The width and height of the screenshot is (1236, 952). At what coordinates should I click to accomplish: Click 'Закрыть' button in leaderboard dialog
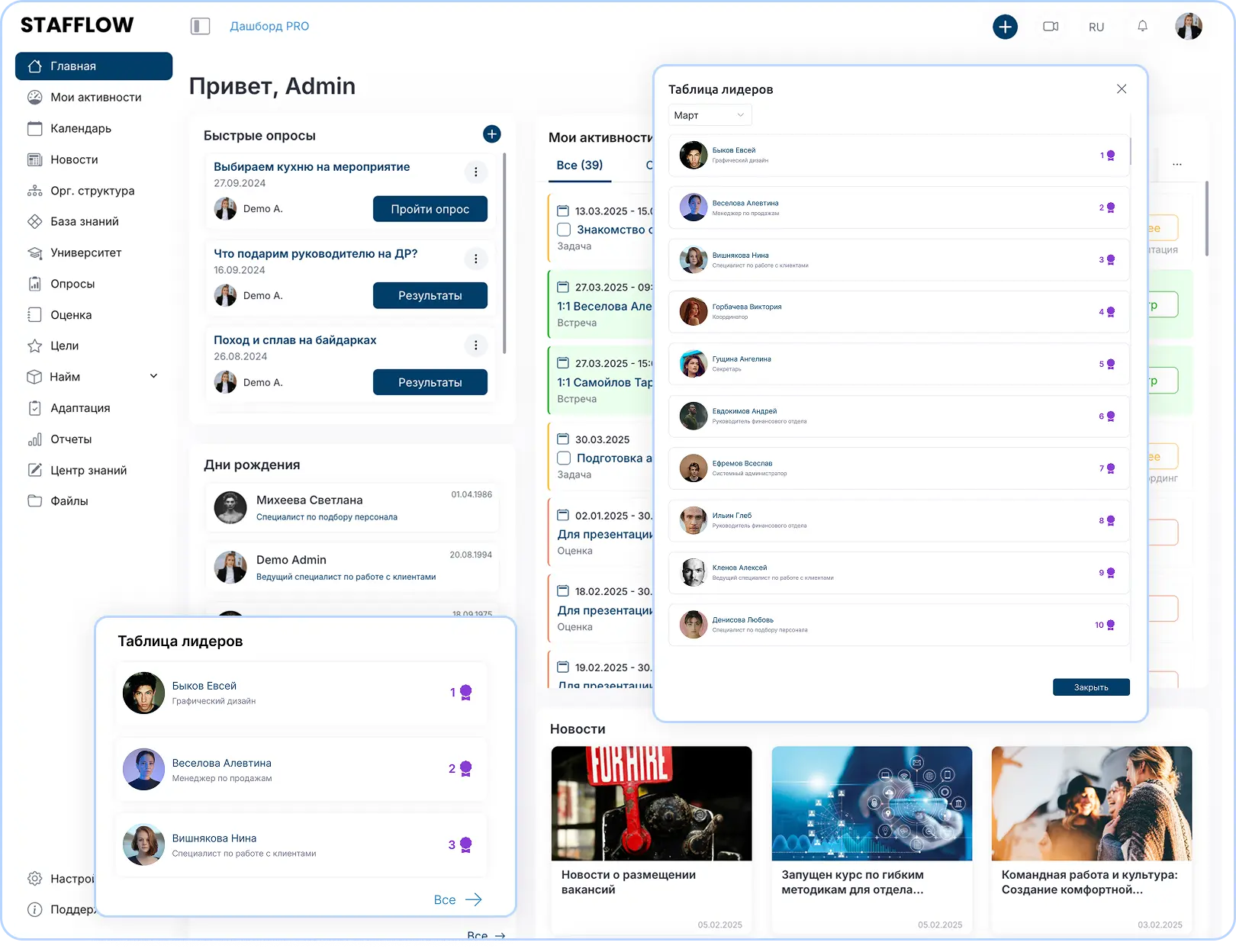(x=1091, y=687)
